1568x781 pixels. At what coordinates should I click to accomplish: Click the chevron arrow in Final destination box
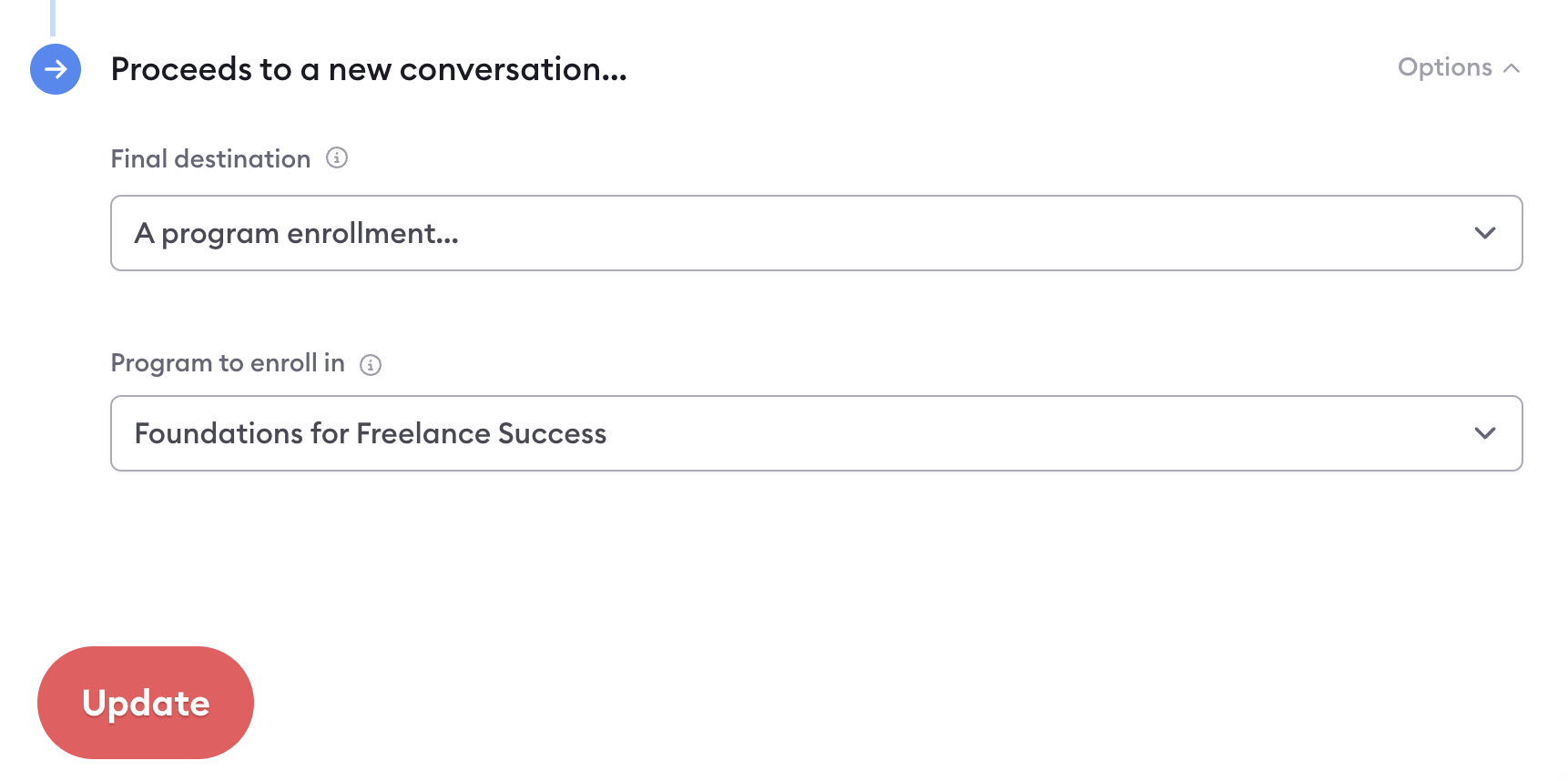(1485, 233)
